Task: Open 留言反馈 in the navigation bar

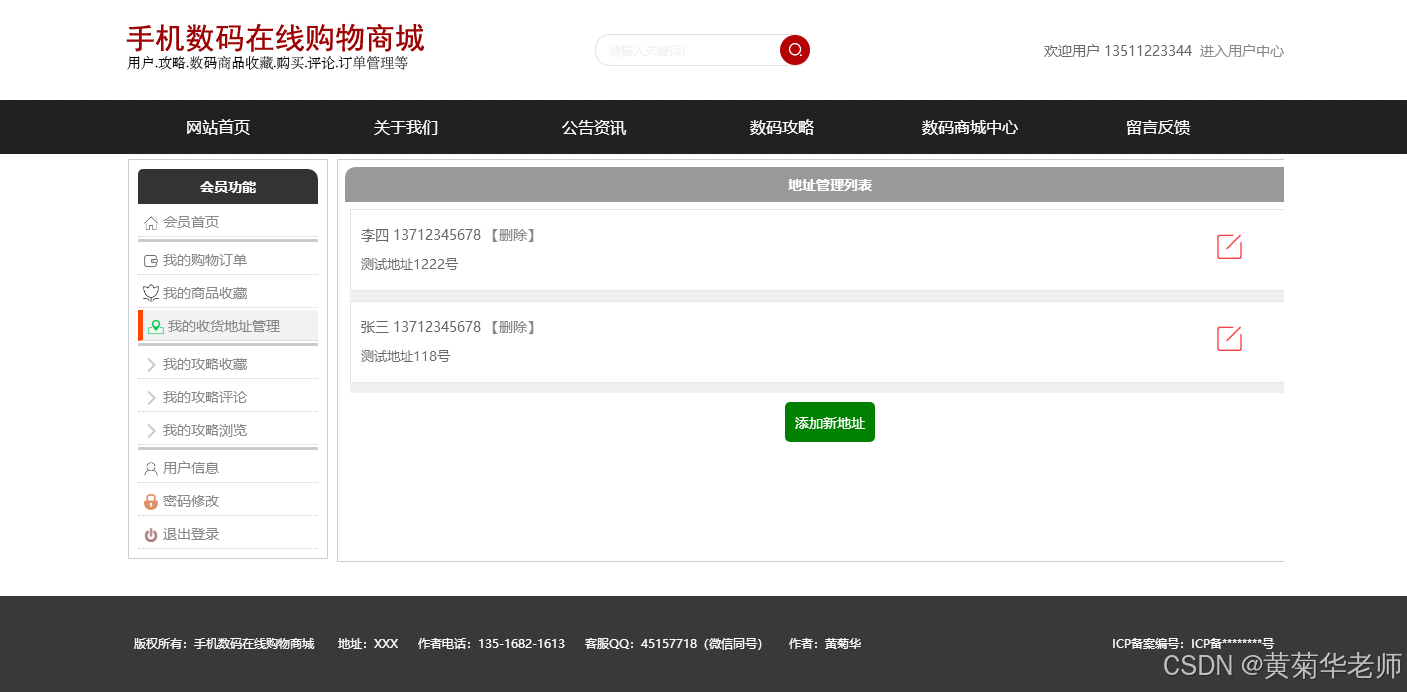Action: tap(1158, 127)
